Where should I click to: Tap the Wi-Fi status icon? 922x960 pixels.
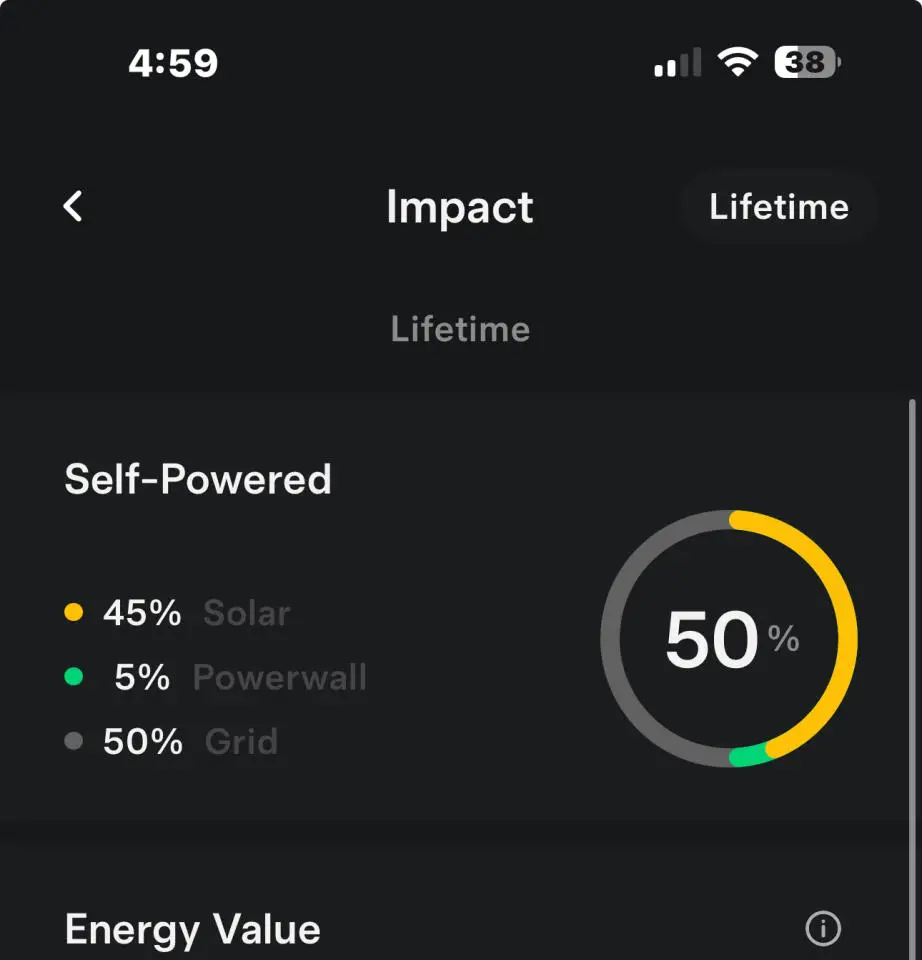(737, 64)
